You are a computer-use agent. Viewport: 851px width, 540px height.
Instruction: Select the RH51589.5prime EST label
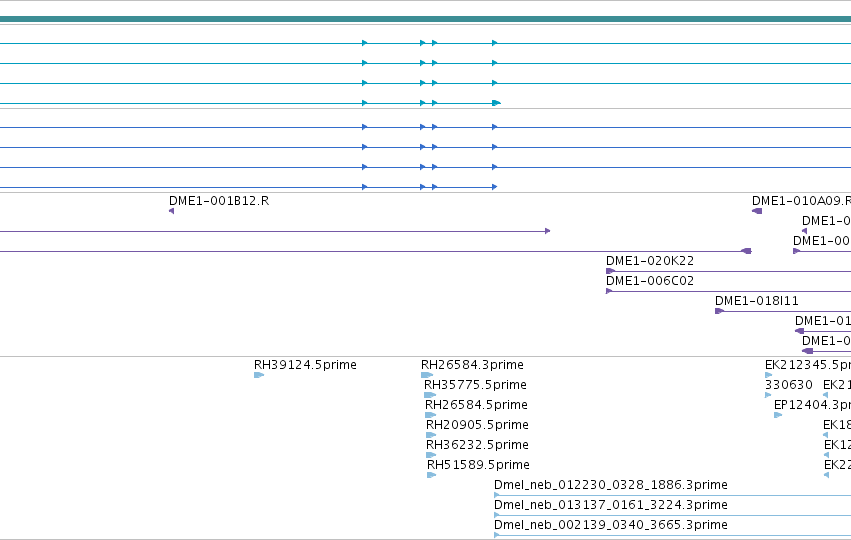pyautogui.click(x=478, y=465)
